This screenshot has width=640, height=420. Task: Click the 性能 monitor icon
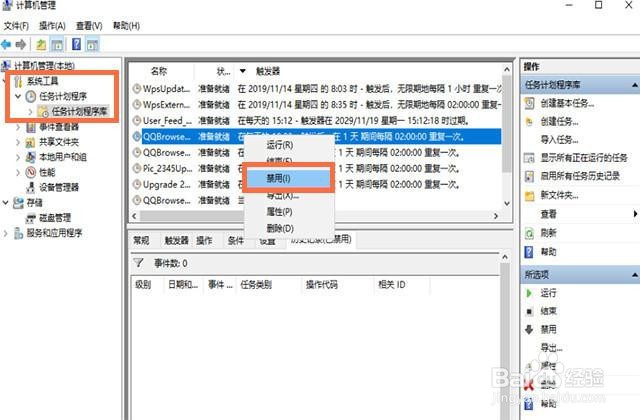[x=31, y=172]
